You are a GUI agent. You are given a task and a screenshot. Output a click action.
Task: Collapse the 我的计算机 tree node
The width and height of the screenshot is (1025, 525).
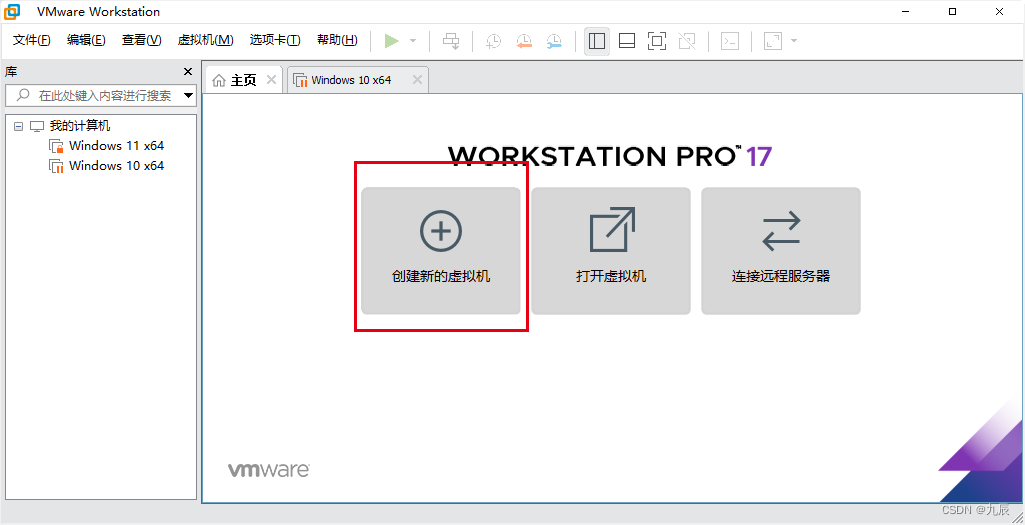pyautogui.click(x=18, y=126)
